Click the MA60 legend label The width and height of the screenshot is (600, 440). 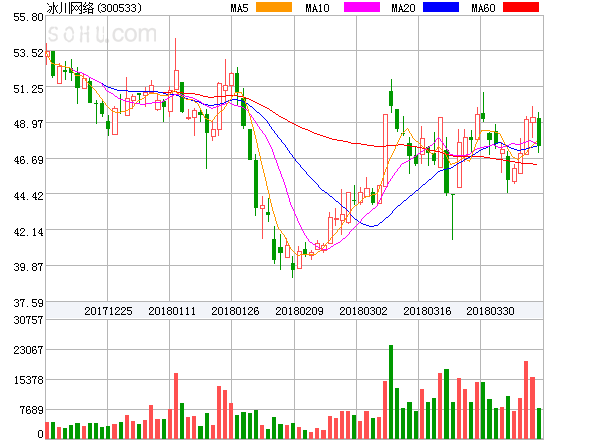pyautogui.click(x=483, y=8)
